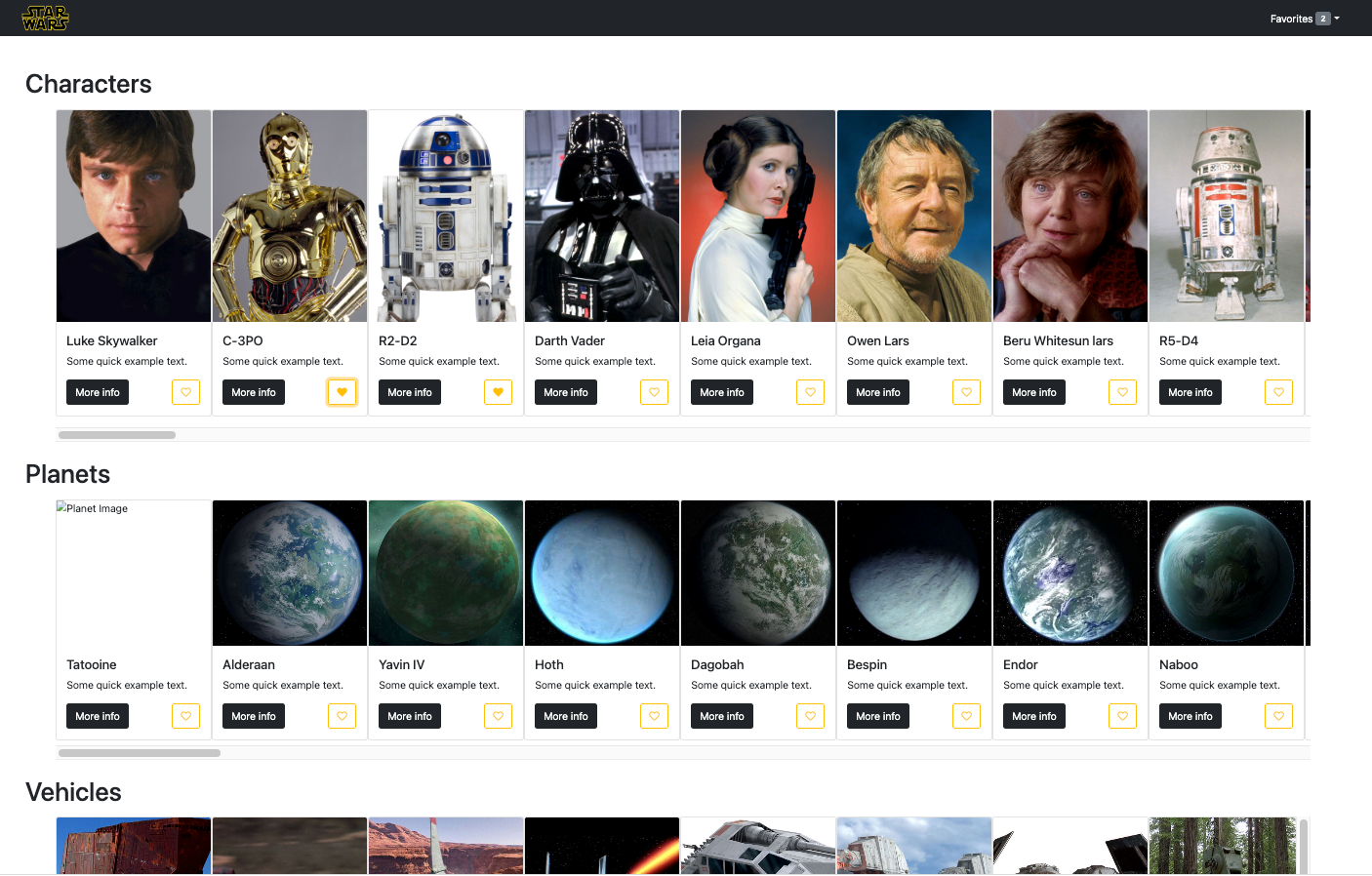Click the Alderaan planet image

coord(290,573)
